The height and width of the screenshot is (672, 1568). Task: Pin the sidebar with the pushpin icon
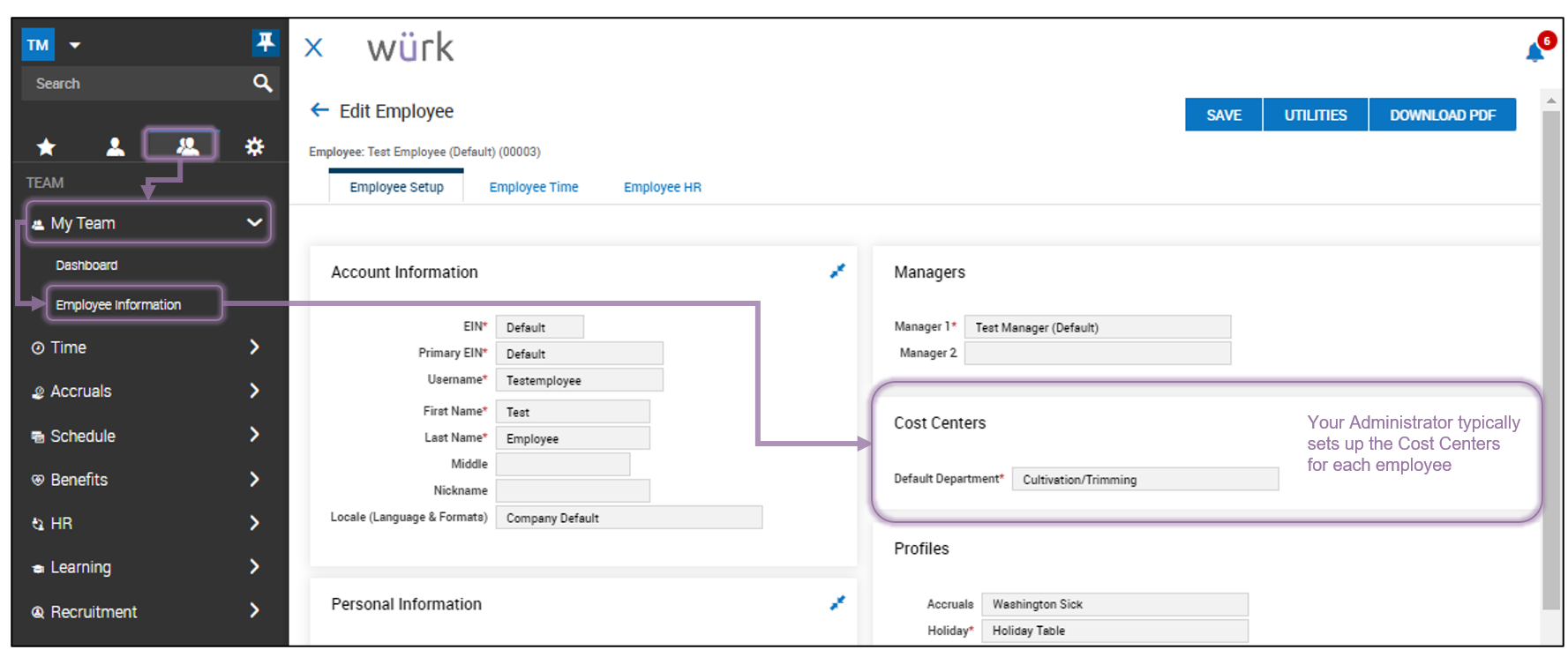265,42
